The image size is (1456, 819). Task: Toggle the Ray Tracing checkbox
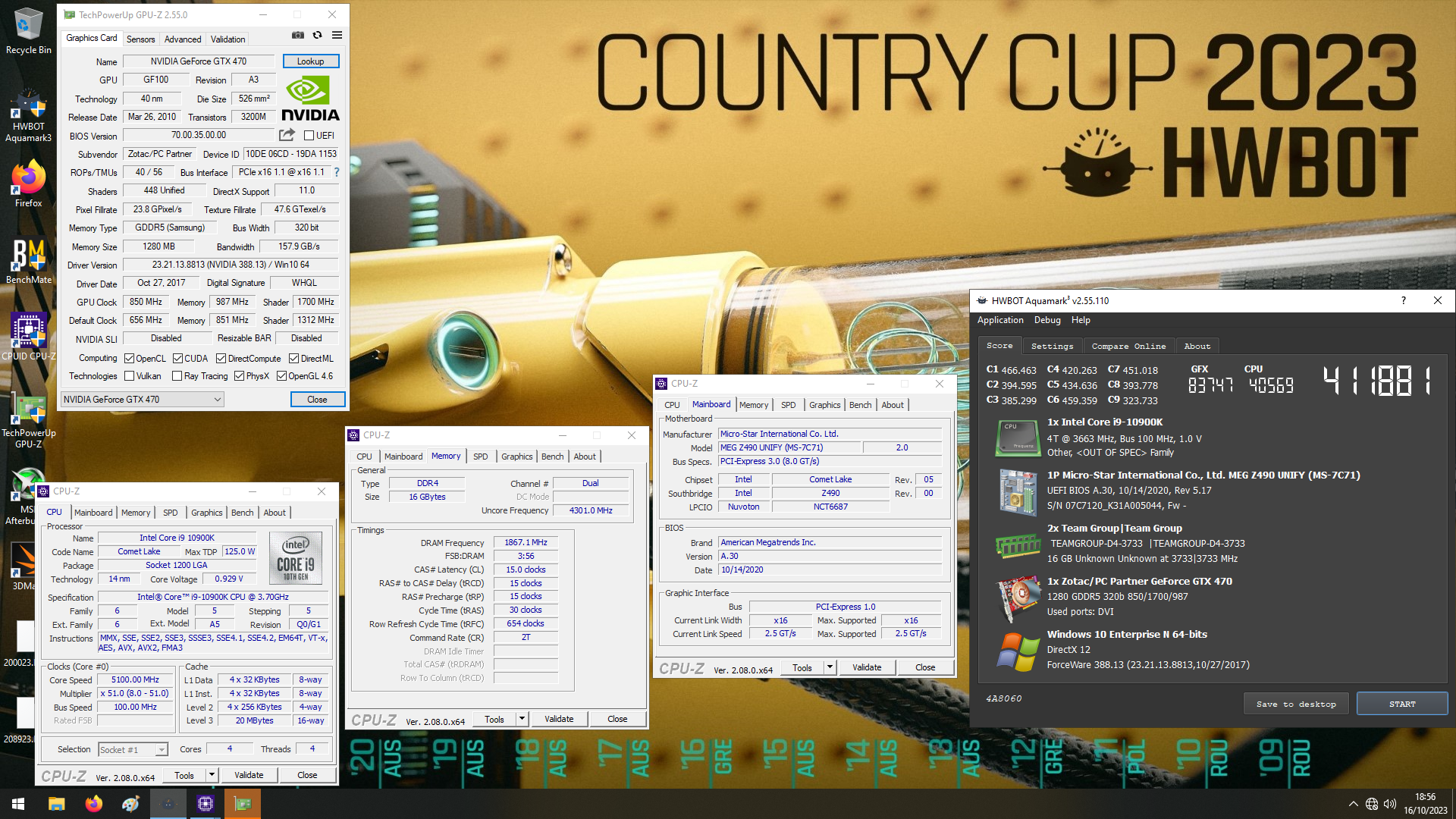click(x=177, y=376)
